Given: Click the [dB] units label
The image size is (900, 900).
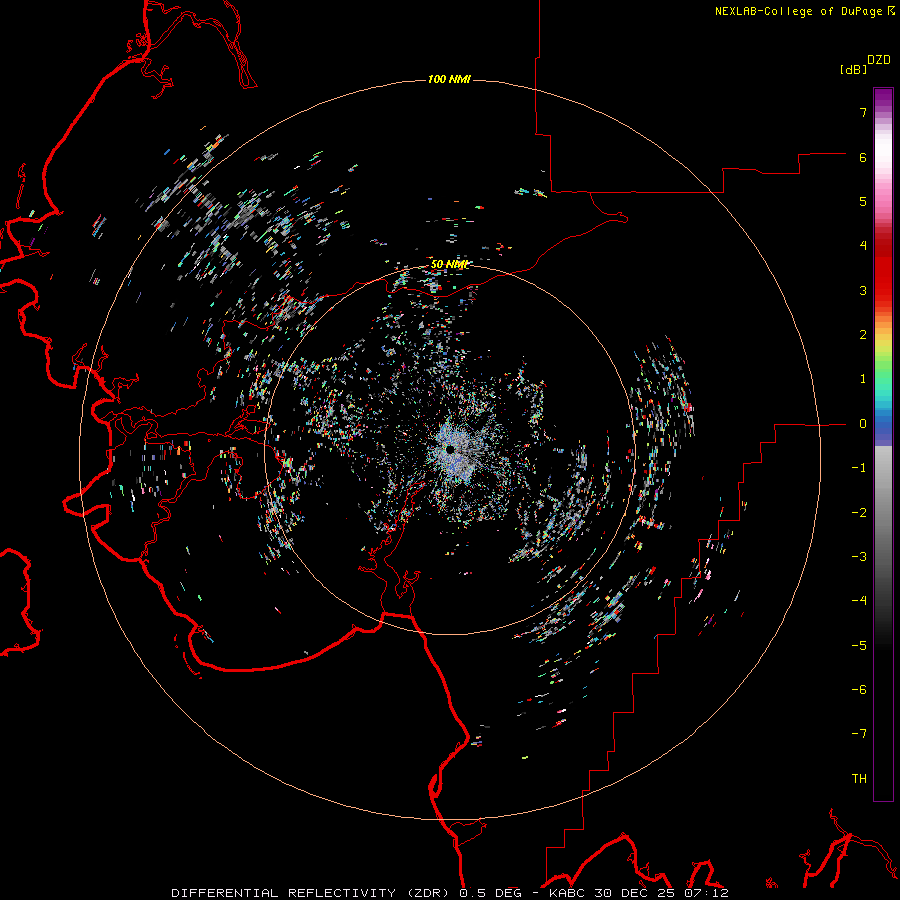Looking at the screenshot, I should pos(853,69).
